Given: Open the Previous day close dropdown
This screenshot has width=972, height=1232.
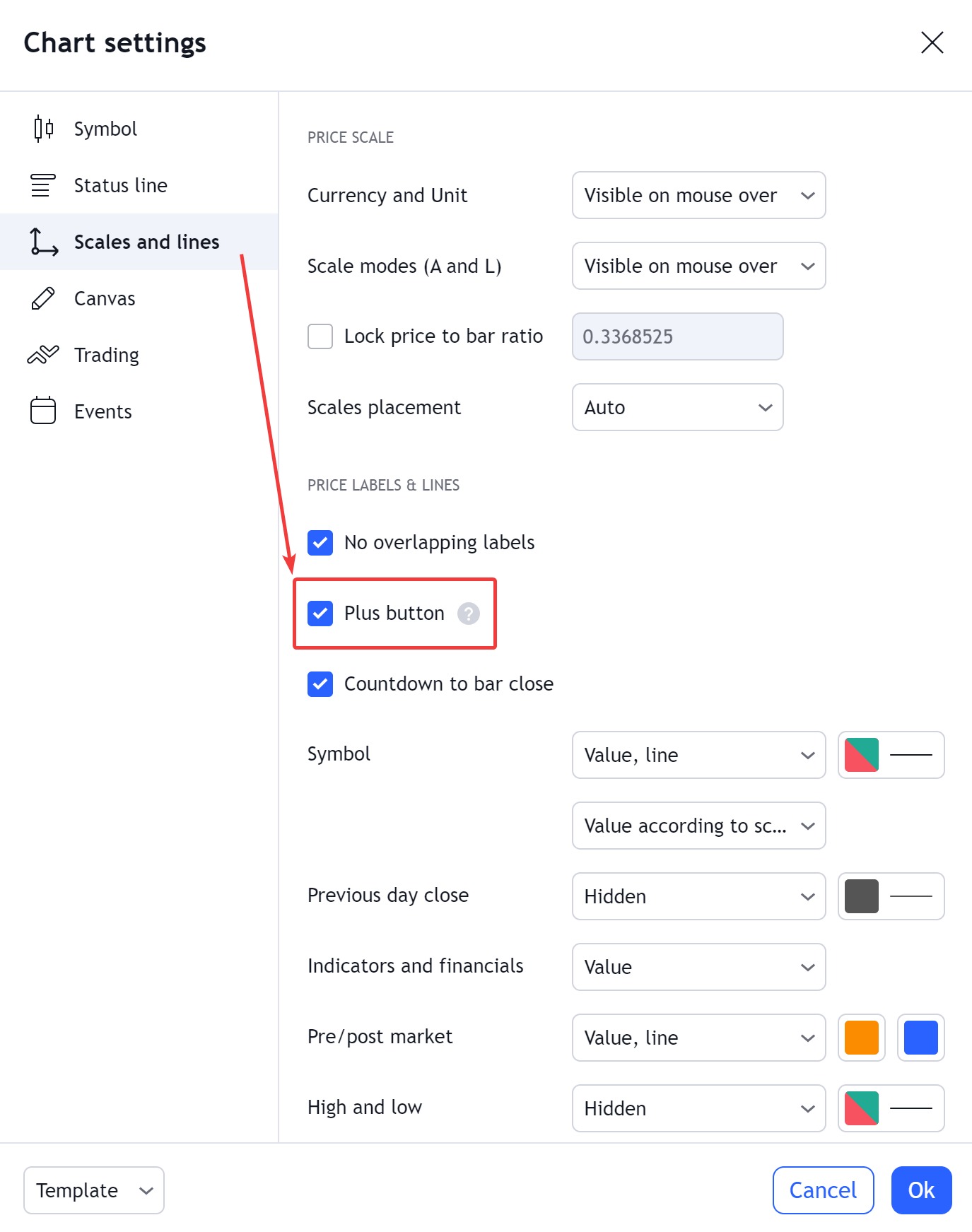Looking at the screenshot, I should 698,896.
